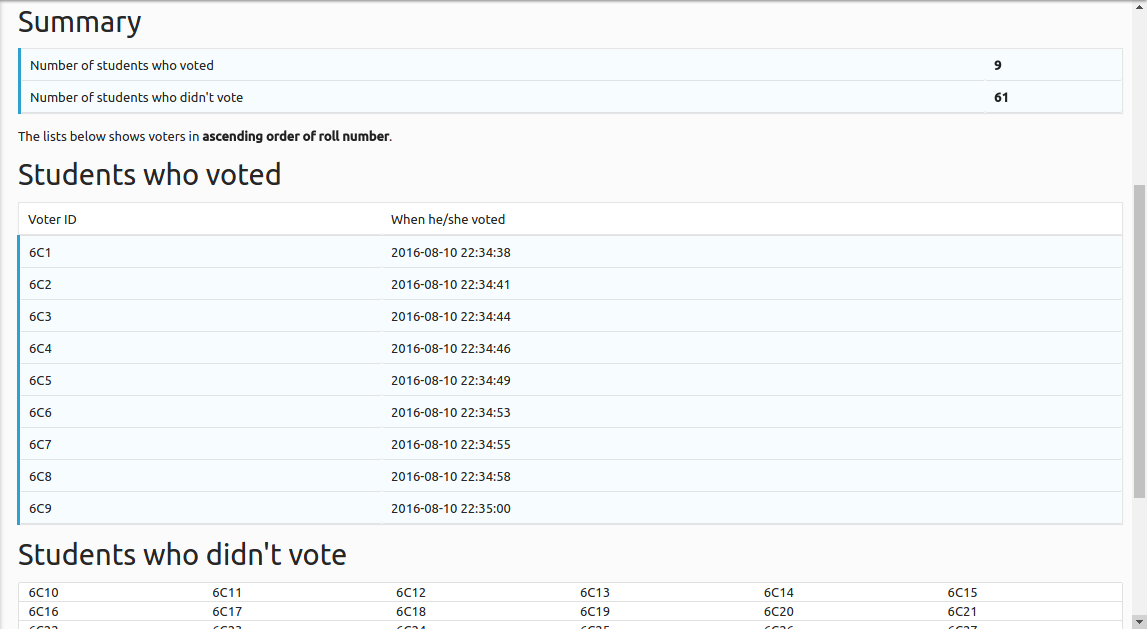Click 'ascending order of roll number' text
The image size is (1147, 629).
point(296,136)
